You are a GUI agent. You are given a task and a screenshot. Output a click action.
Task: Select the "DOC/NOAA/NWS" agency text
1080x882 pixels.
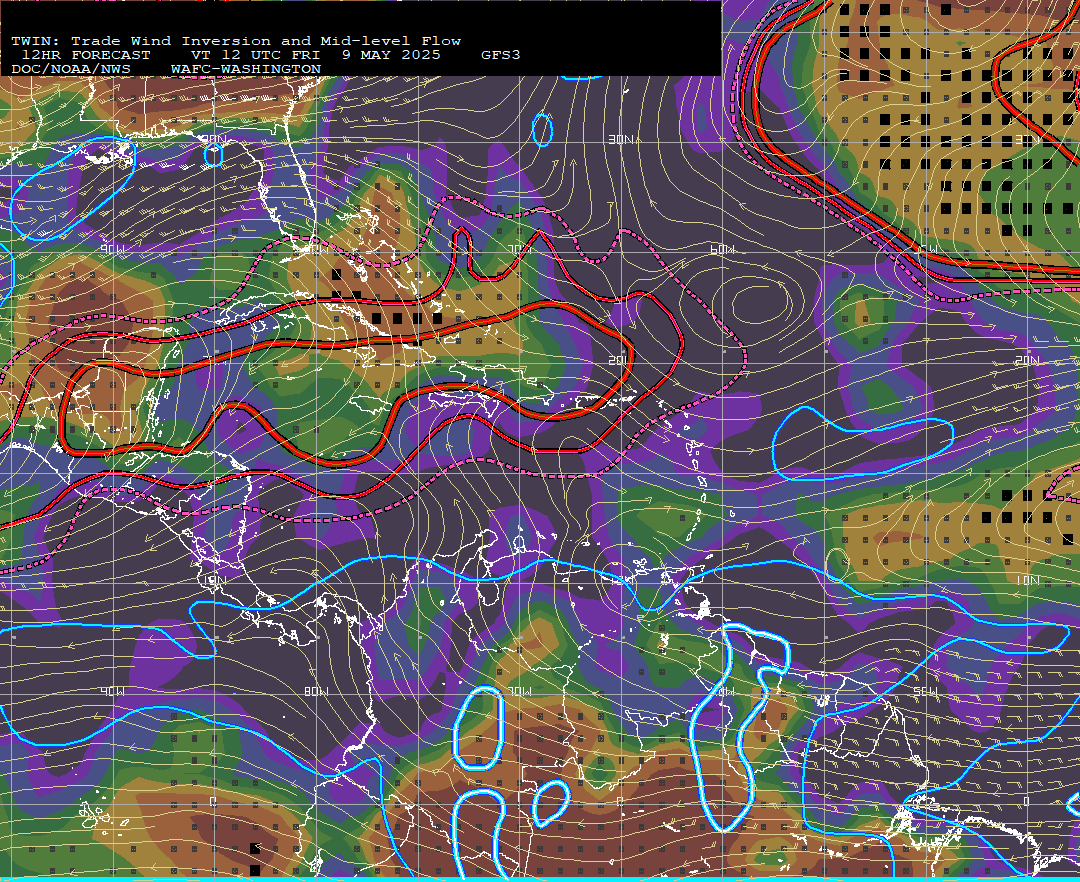[71, 70]
